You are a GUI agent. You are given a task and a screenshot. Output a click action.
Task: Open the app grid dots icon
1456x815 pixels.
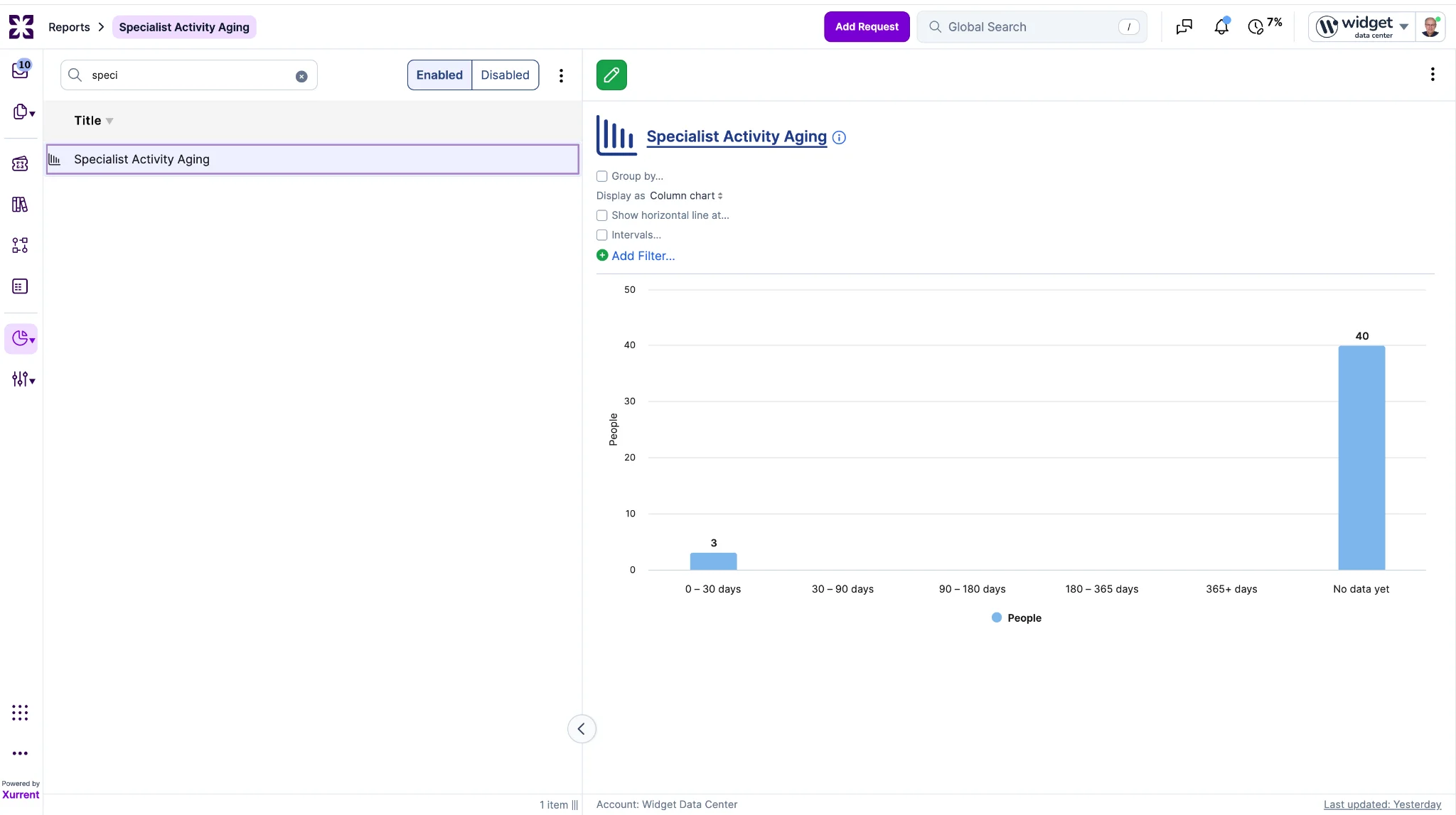click(20, 713)
